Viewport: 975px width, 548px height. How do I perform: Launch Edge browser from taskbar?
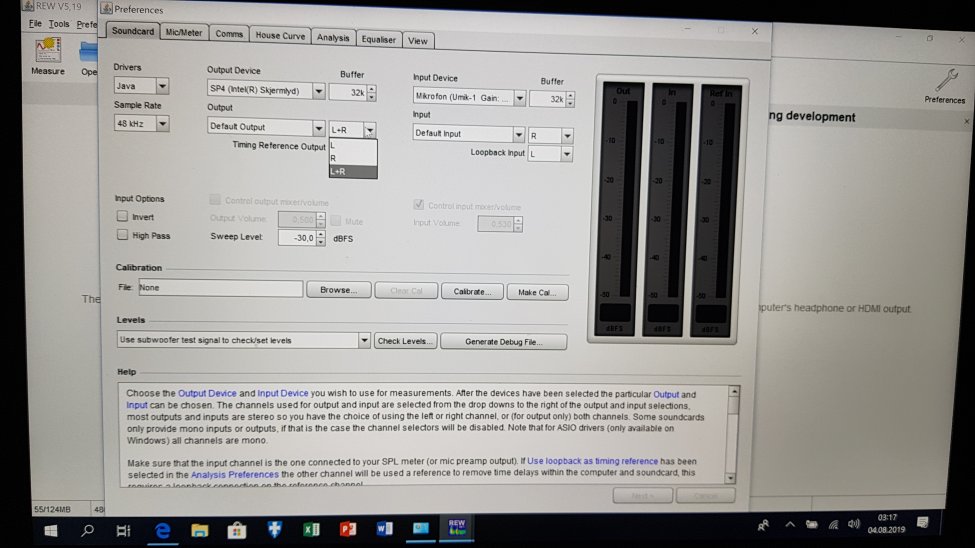[x=162, y=531]
